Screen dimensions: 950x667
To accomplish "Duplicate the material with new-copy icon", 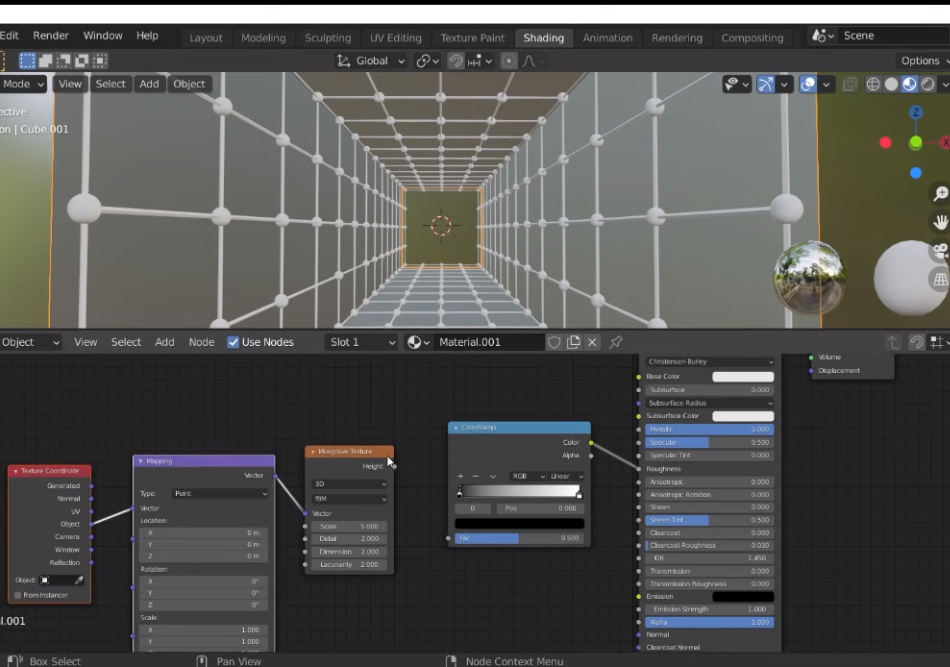I will click(x=573, y=342).
